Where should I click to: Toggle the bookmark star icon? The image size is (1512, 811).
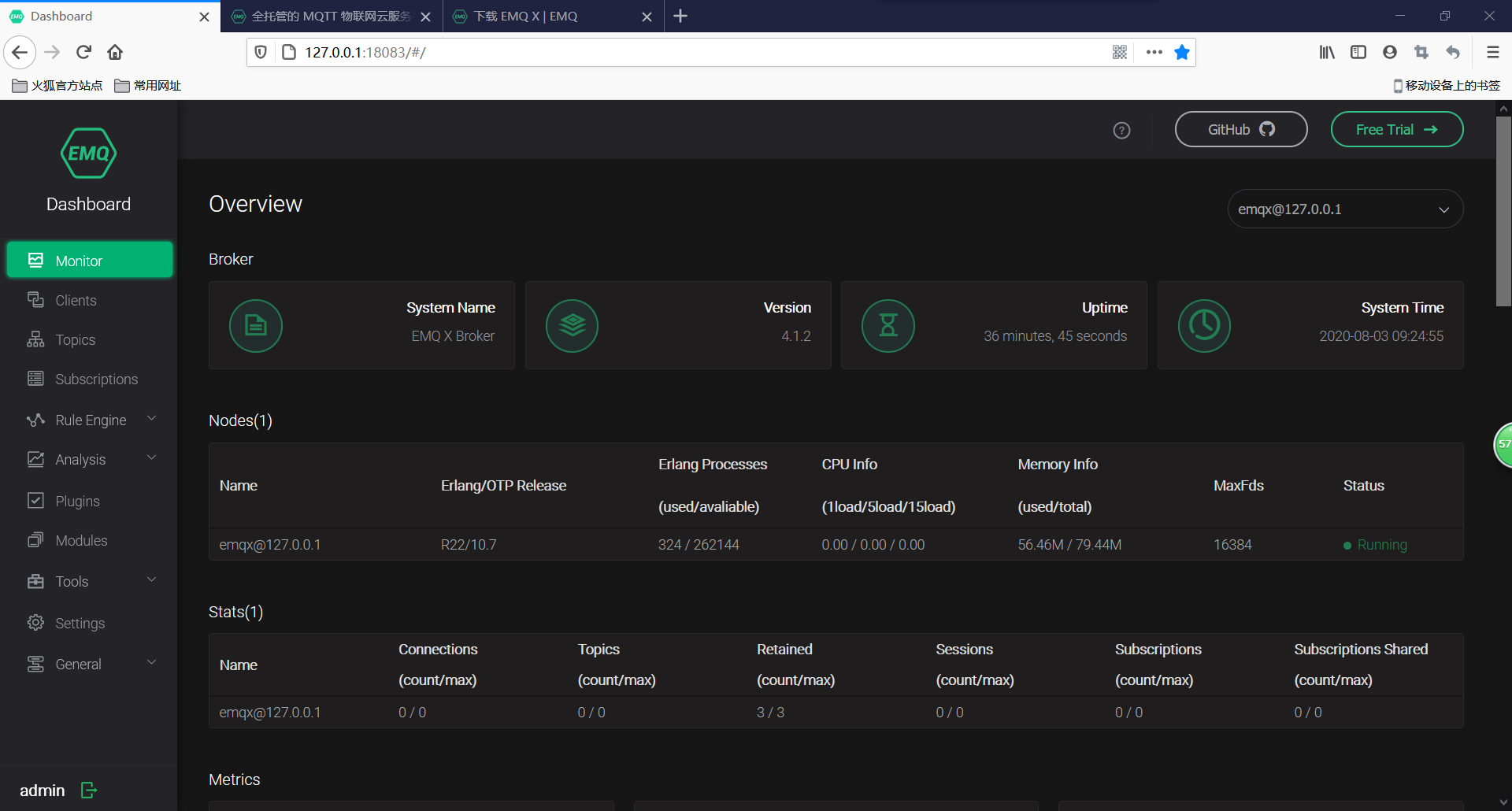click(x=1182, y=52)
